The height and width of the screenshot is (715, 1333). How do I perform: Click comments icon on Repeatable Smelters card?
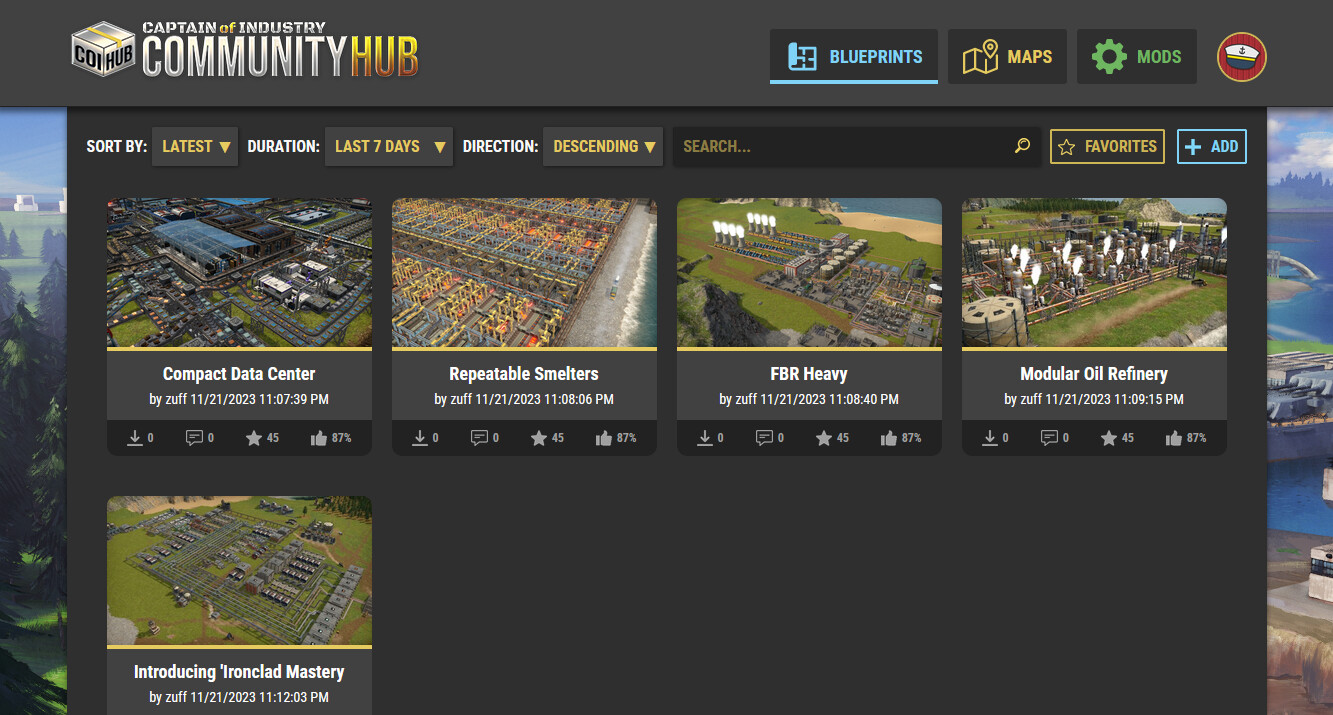click(479, 438)
